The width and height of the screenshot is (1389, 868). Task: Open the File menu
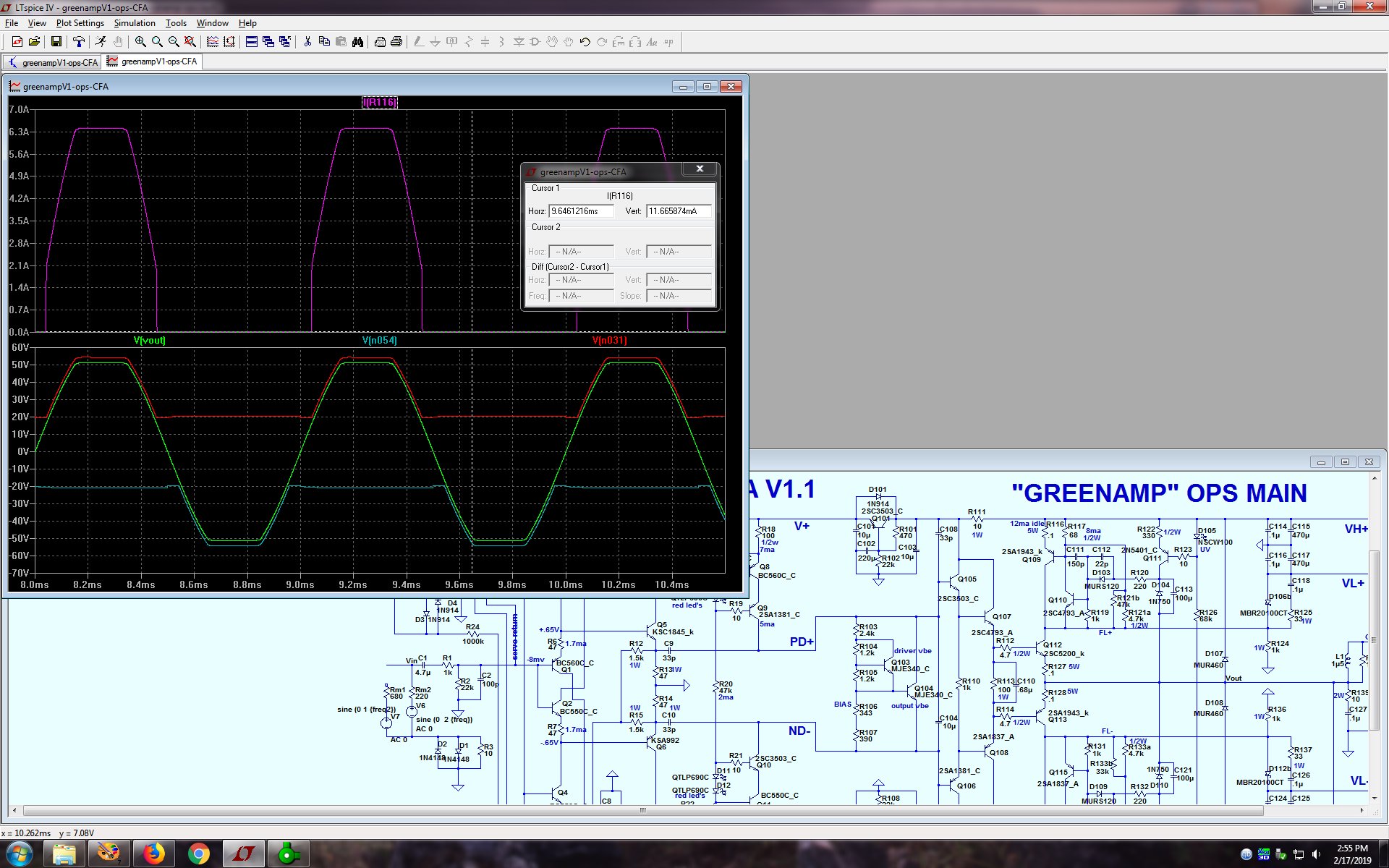point(12,23)
